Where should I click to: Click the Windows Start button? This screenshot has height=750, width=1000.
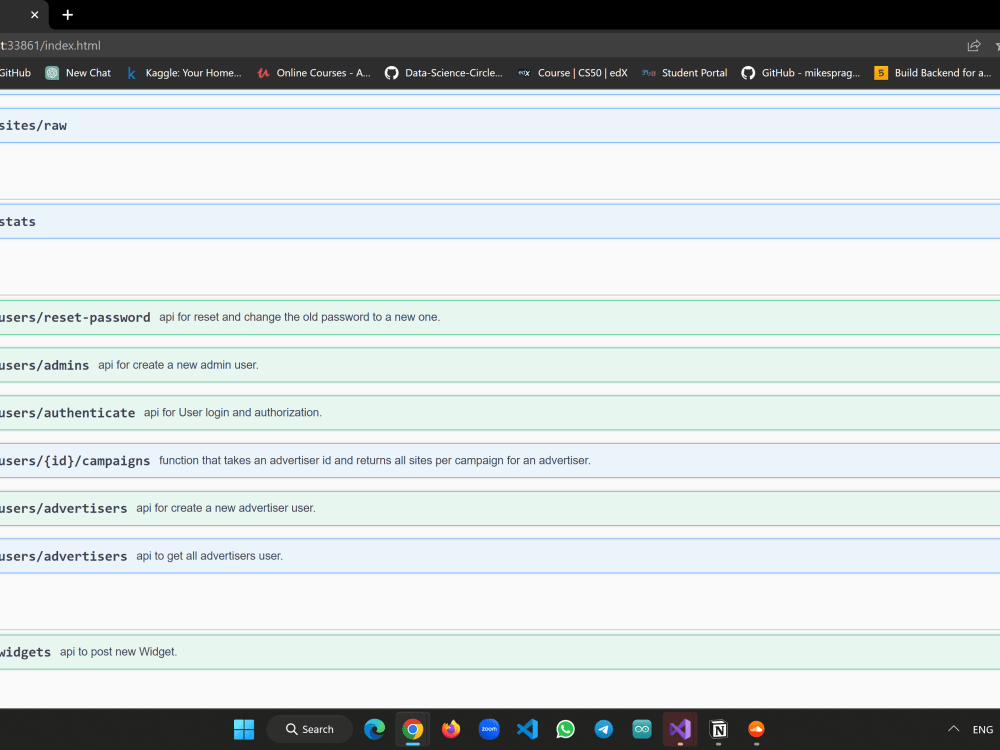click(x=243, y=729)
